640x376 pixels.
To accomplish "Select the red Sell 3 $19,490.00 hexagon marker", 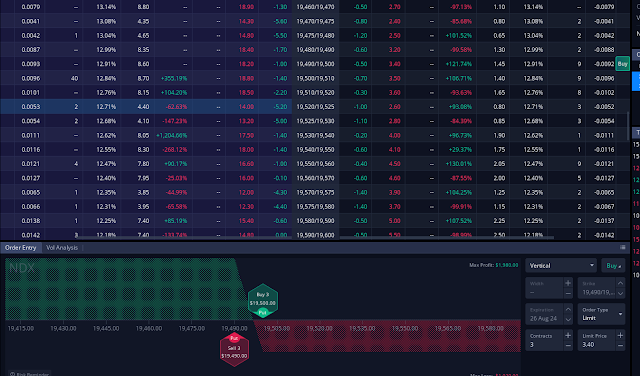I will 234,350.
